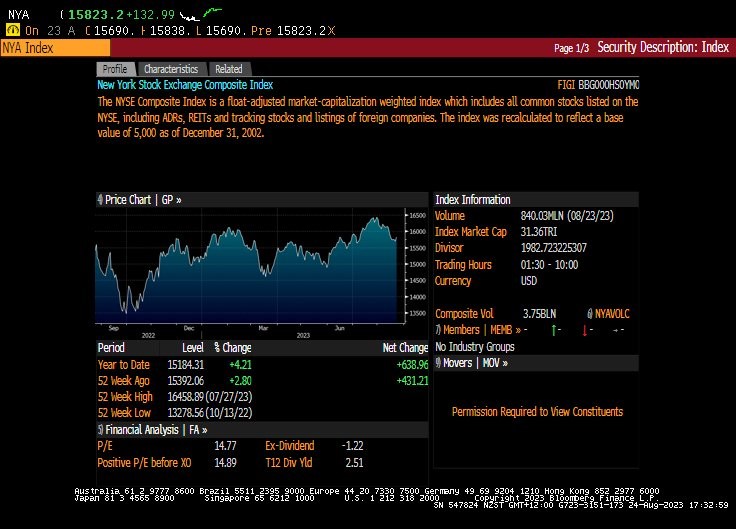
Task: Click the Period column header
Action: coord(111,348)
